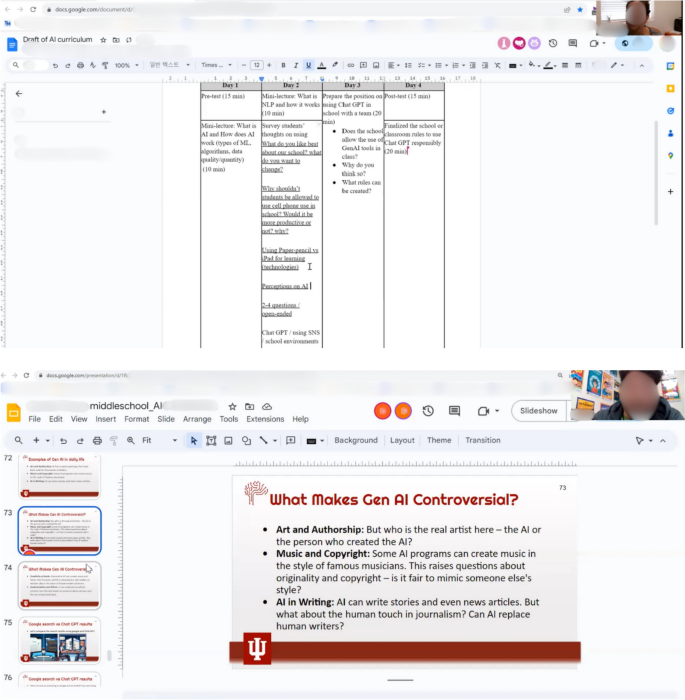685x700 pixels.
Task: Star the Draft of AI curriculum document
Action: pyautogui.click(x=103, y=40)
